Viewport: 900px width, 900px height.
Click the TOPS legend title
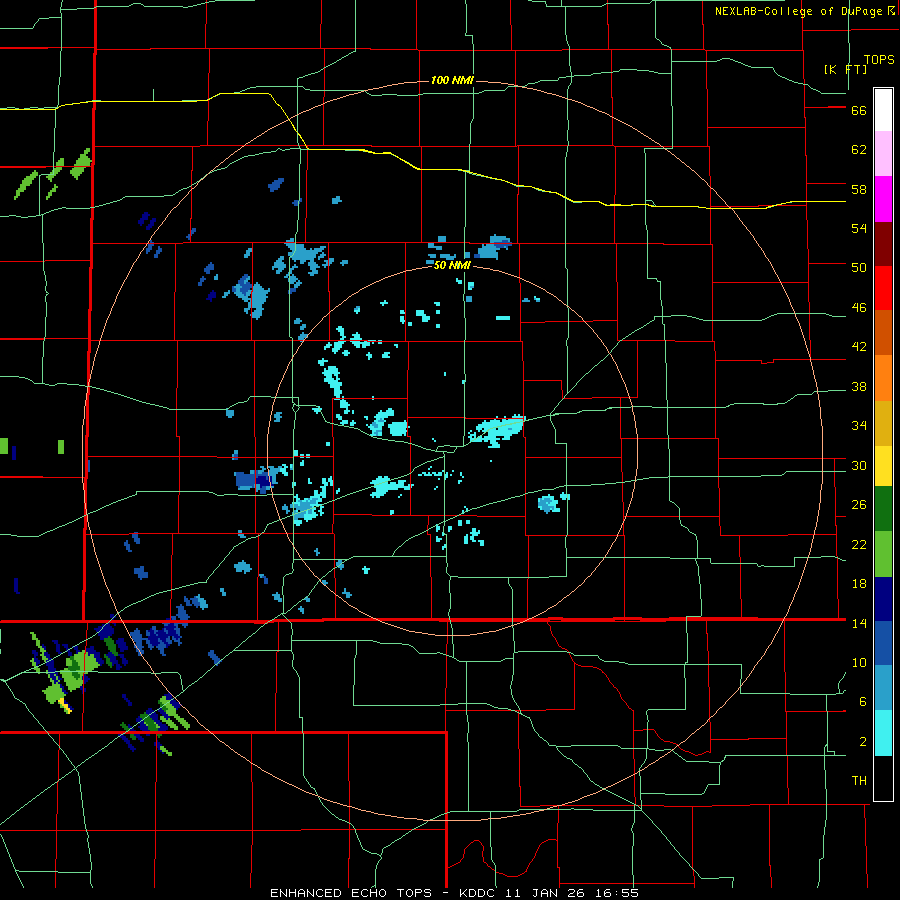879,59
